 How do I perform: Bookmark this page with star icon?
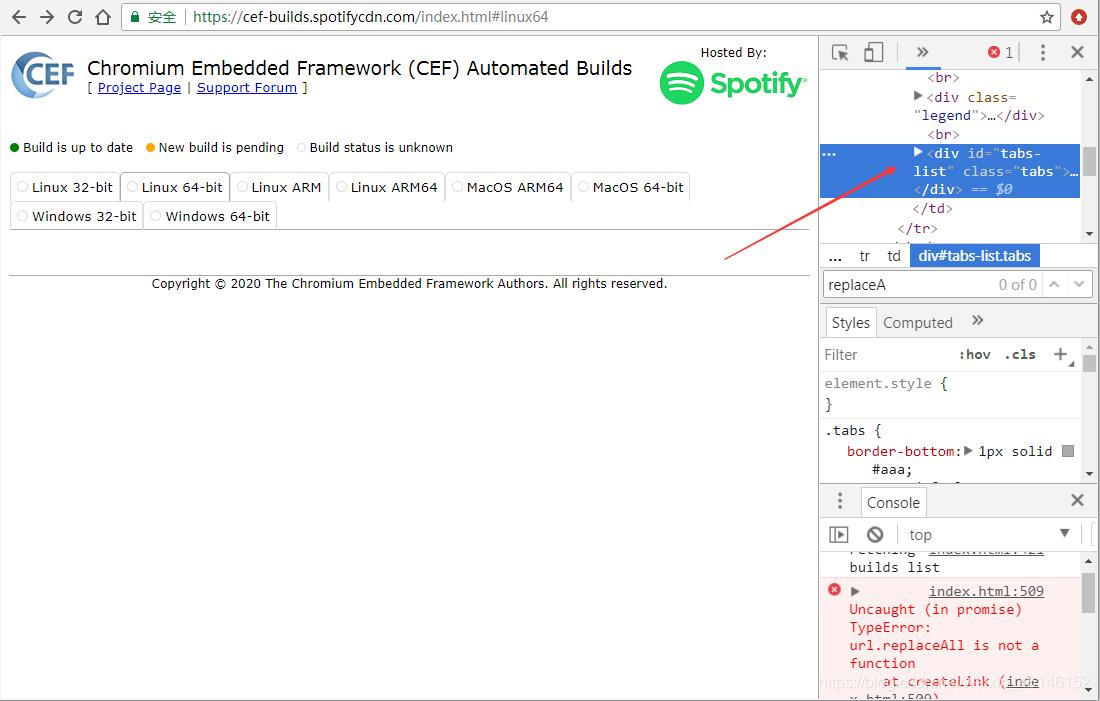(1047, 17)
